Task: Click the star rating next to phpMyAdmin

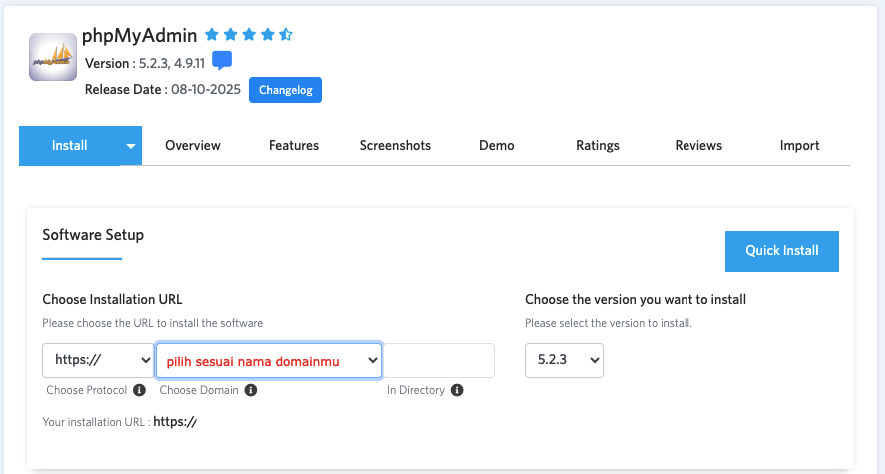Action: 248,35
